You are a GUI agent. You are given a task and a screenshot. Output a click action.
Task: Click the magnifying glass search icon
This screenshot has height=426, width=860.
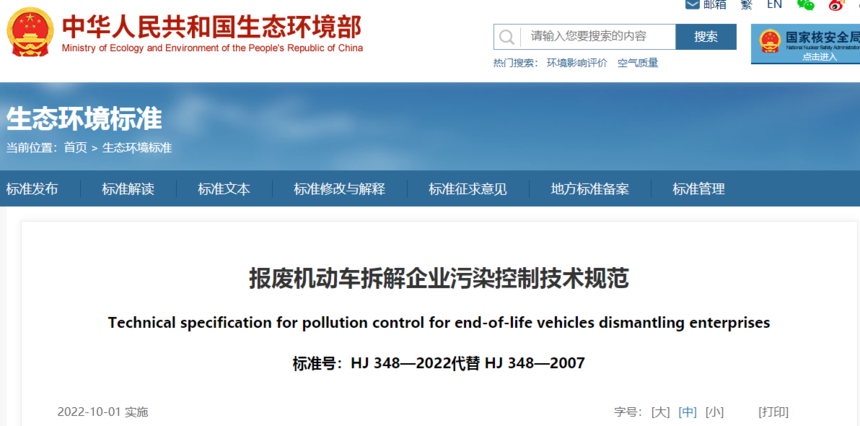[507, 37]
